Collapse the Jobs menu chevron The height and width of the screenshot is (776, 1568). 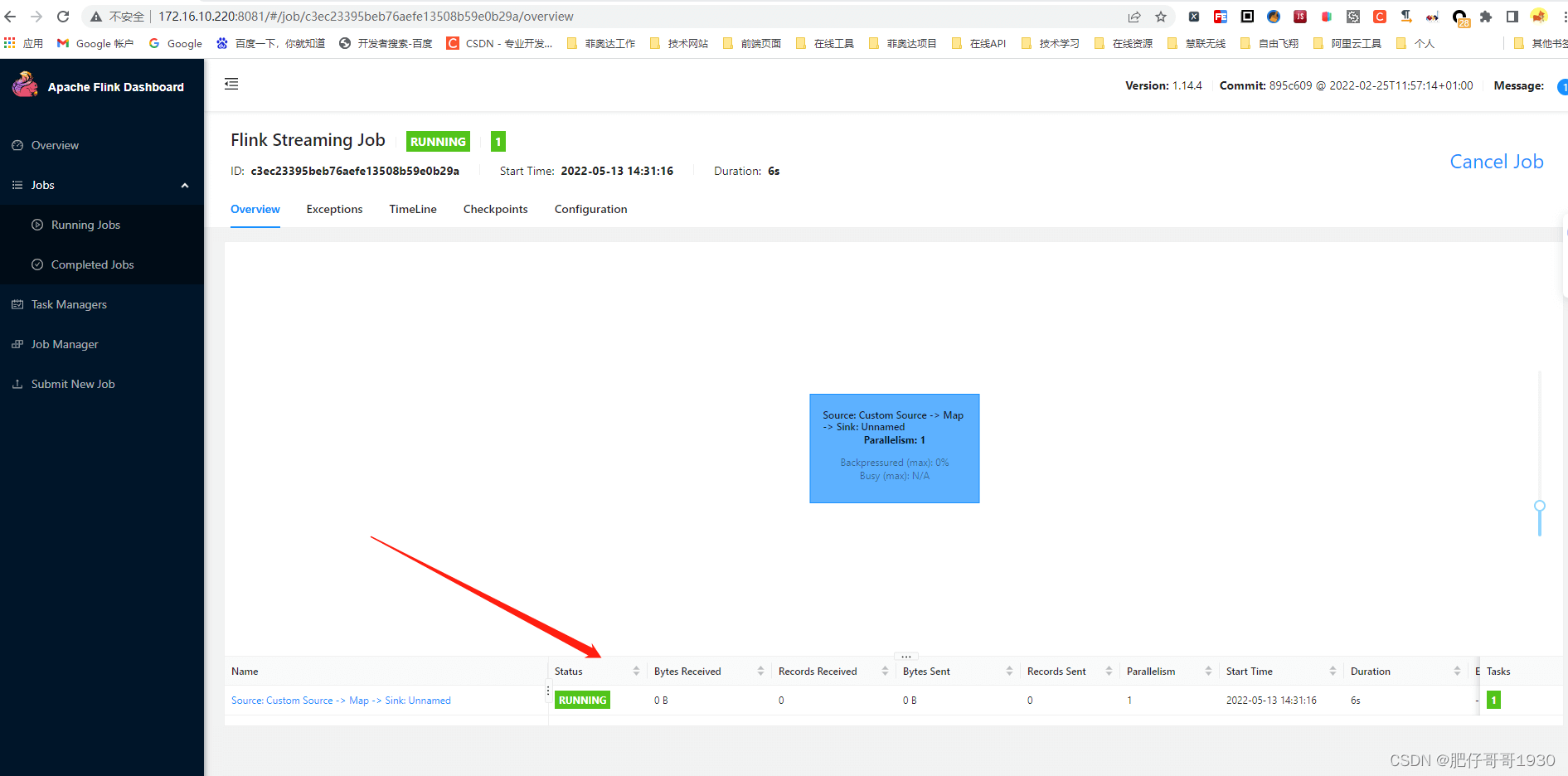[x=185, y=186]
